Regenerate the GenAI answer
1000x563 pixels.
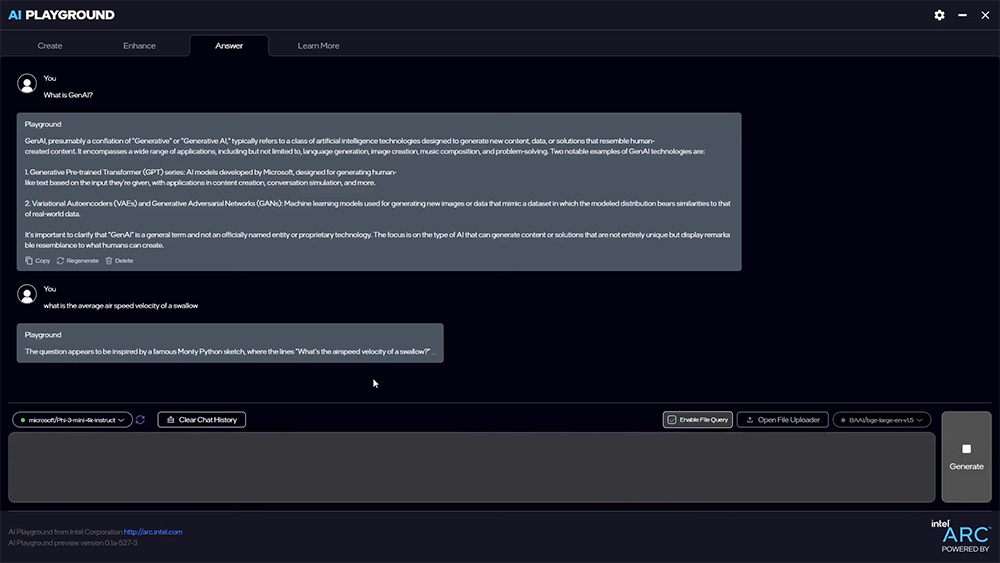[x=78, y=261]
